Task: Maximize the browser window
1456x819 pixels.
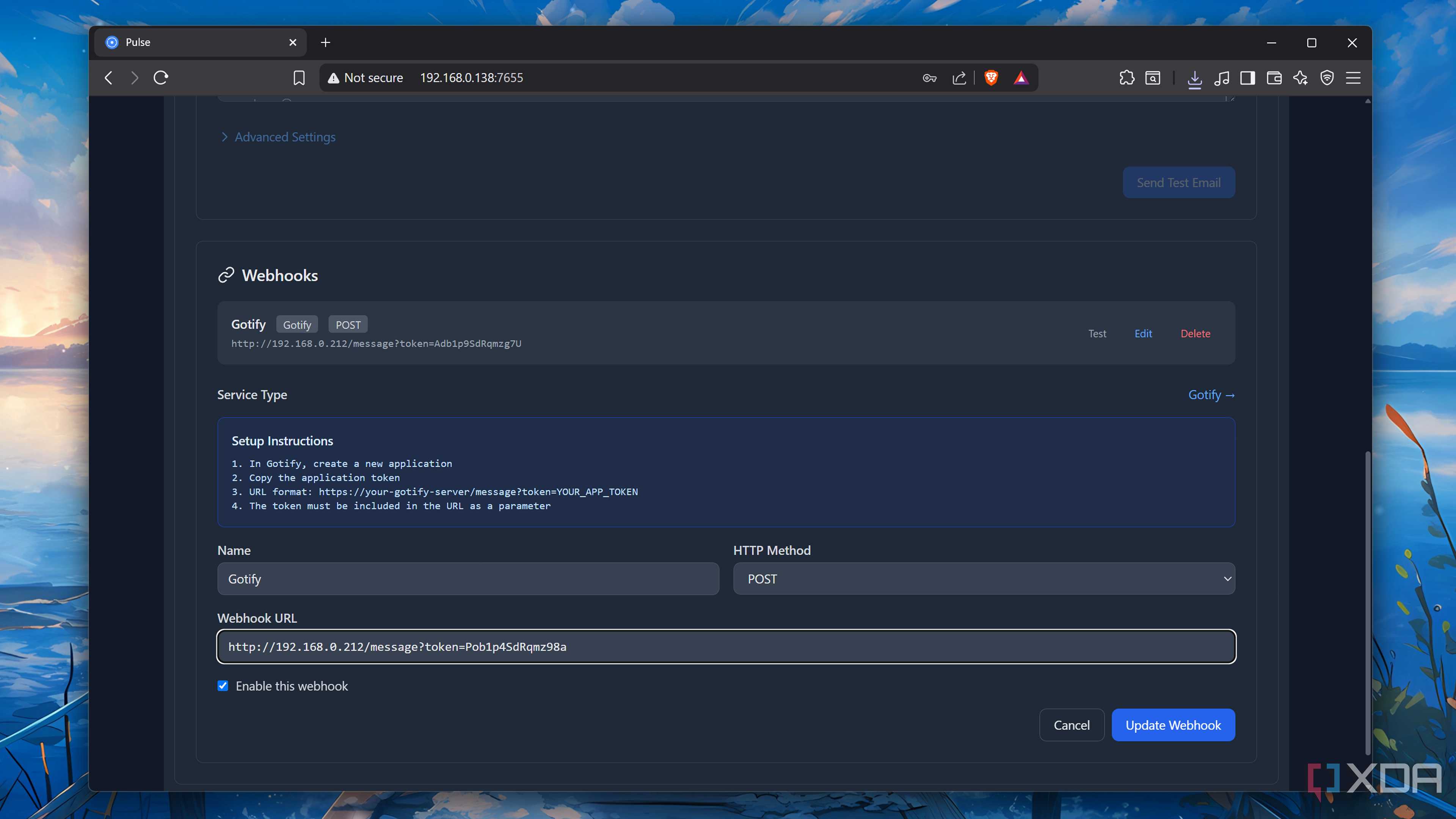Action: (x=1311, y=42)
